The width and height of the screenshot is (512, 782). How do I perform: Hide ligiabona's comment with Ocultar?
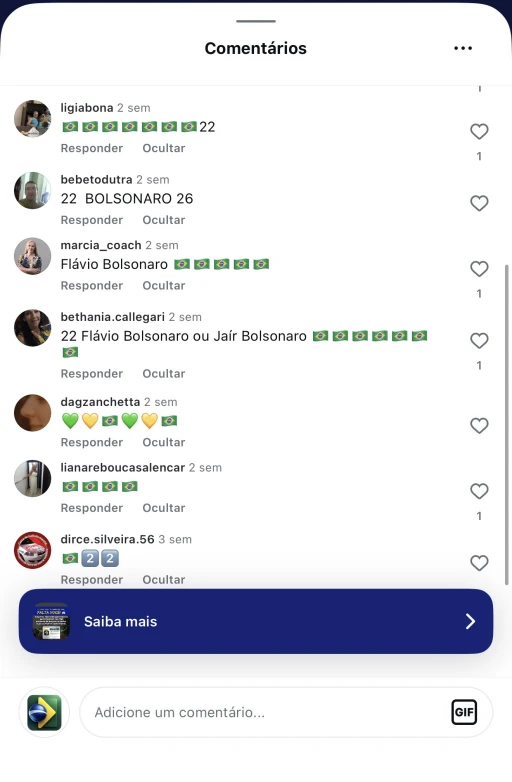(x=164, y=148)
